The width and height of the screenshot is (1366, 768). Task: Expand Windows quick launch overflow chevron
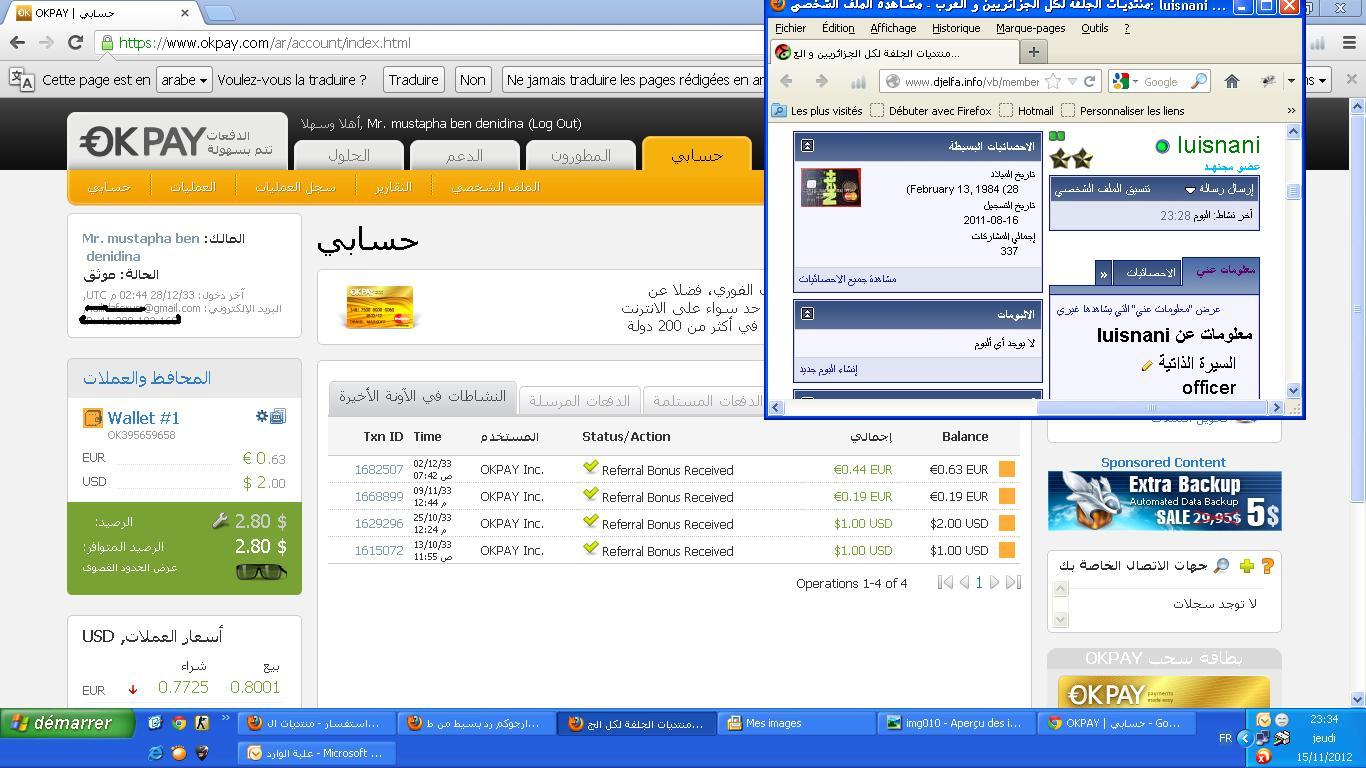[225, 717]
